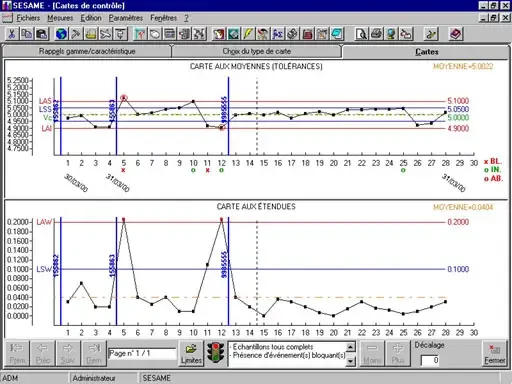Click the traffic light status icon
The height and width of the screenshot is (384, 512).
tap(215, 353)
